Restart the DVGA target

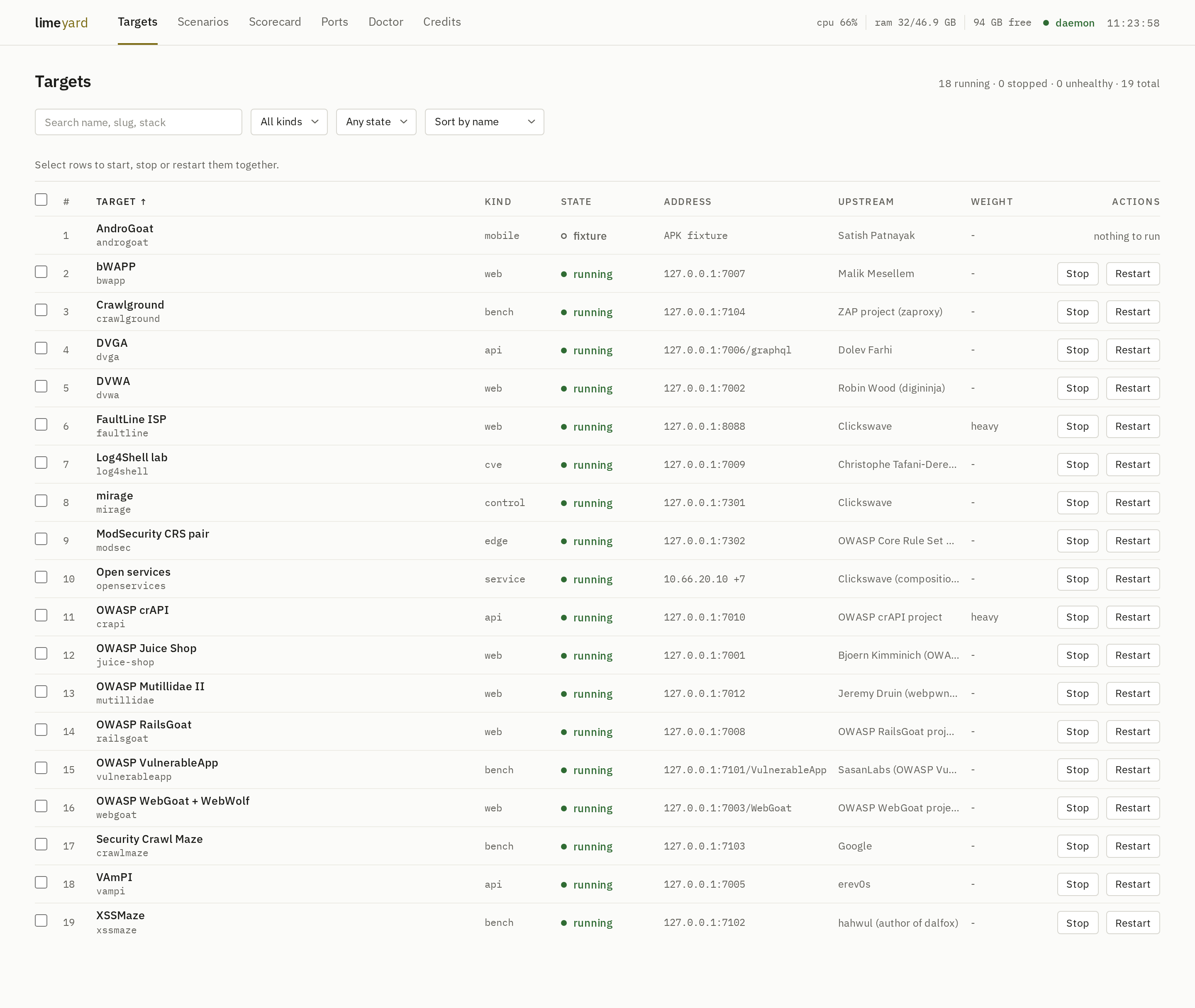(x=1133, y=350)
